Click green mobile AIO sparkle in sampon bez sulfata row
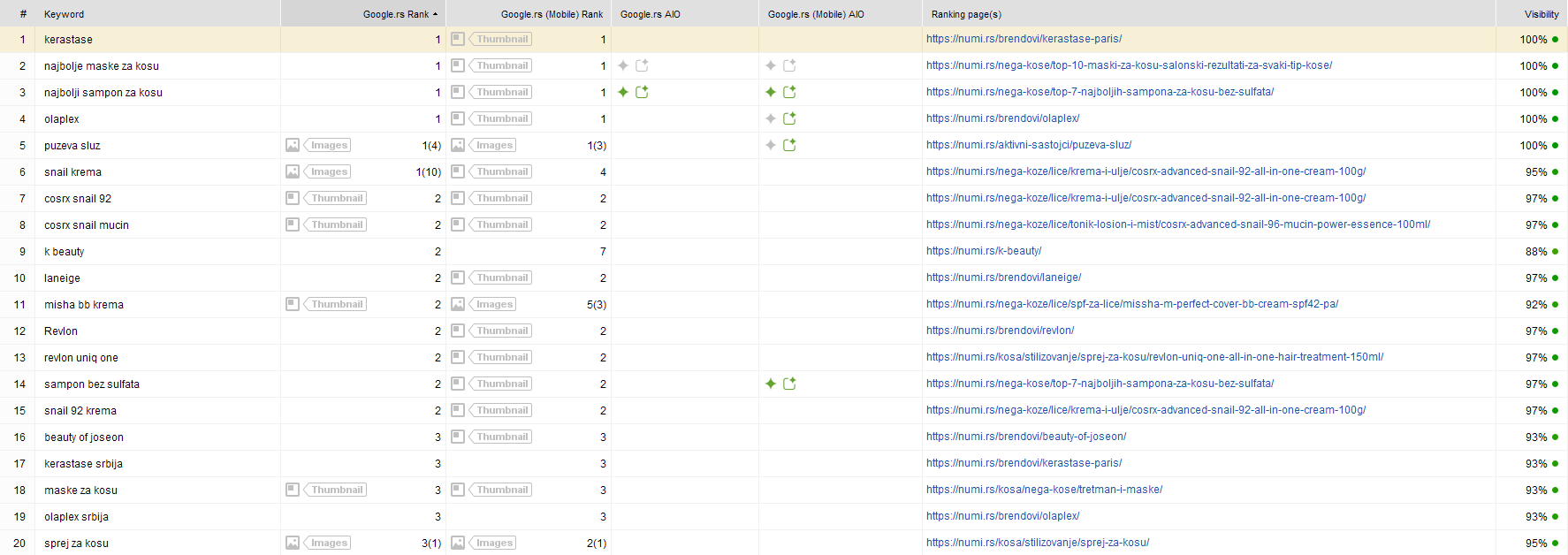This screenshot has width=1568, height=555. 771,384
